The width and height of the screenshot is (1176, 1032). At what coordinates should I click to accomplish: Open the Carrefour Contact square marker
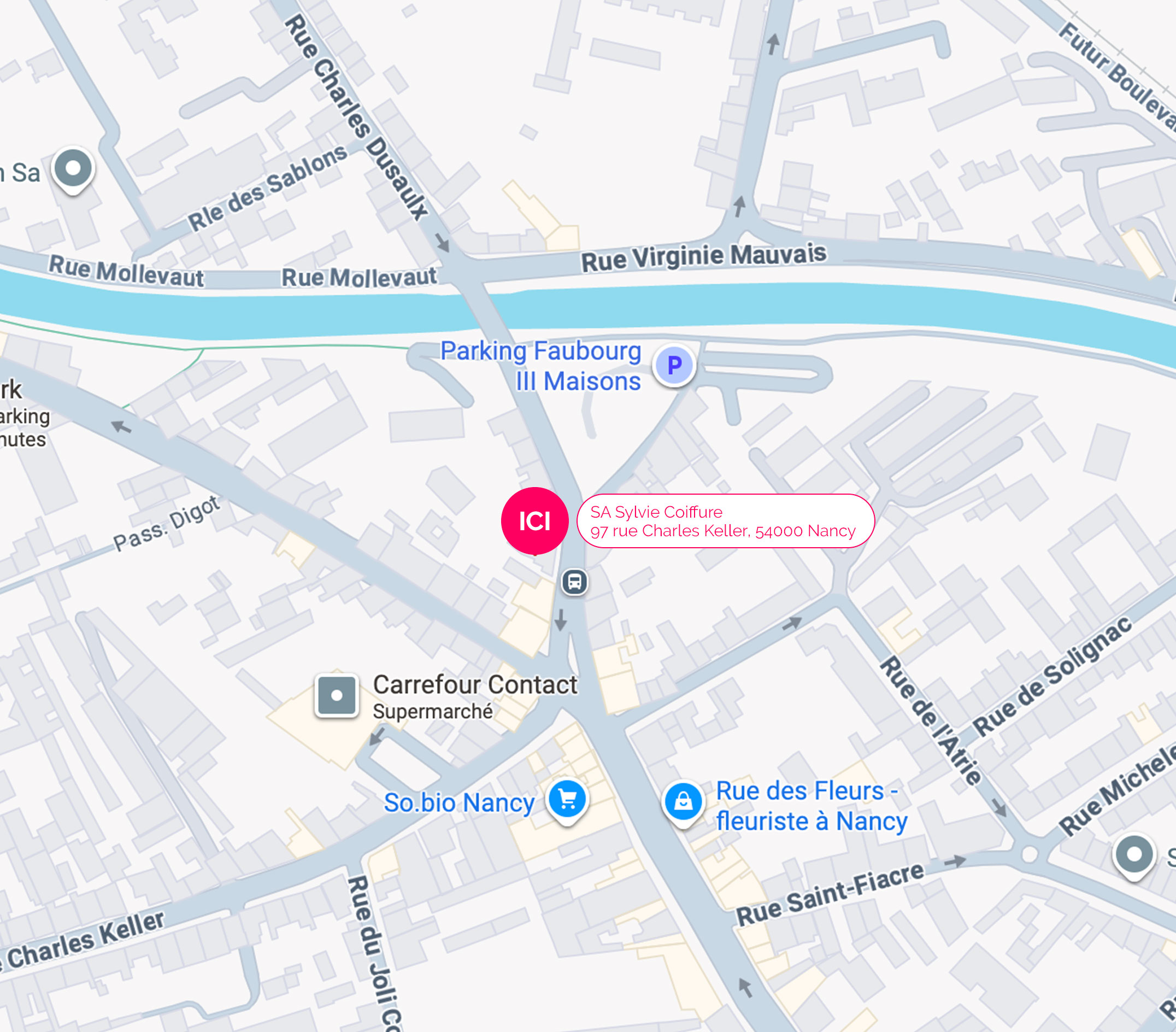coord(337,695)
